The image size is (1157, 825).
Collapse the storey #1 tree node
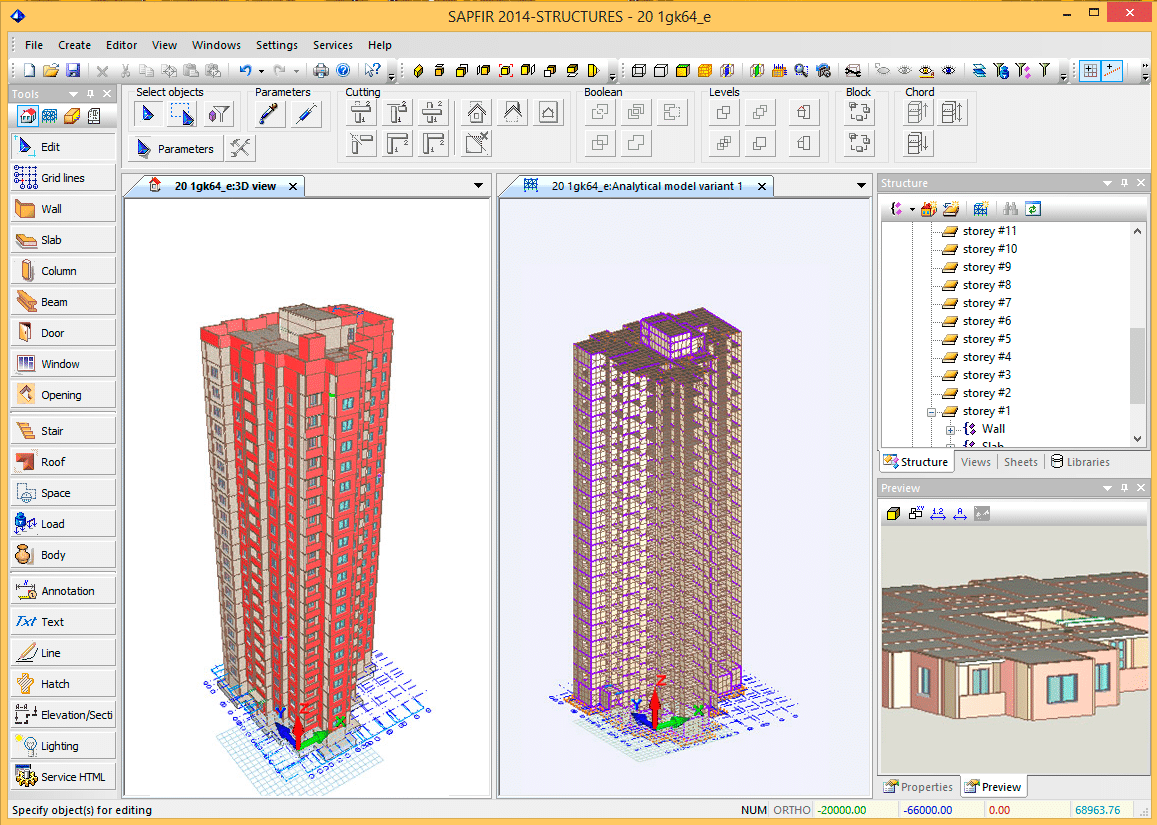click(x=932, y=411)
